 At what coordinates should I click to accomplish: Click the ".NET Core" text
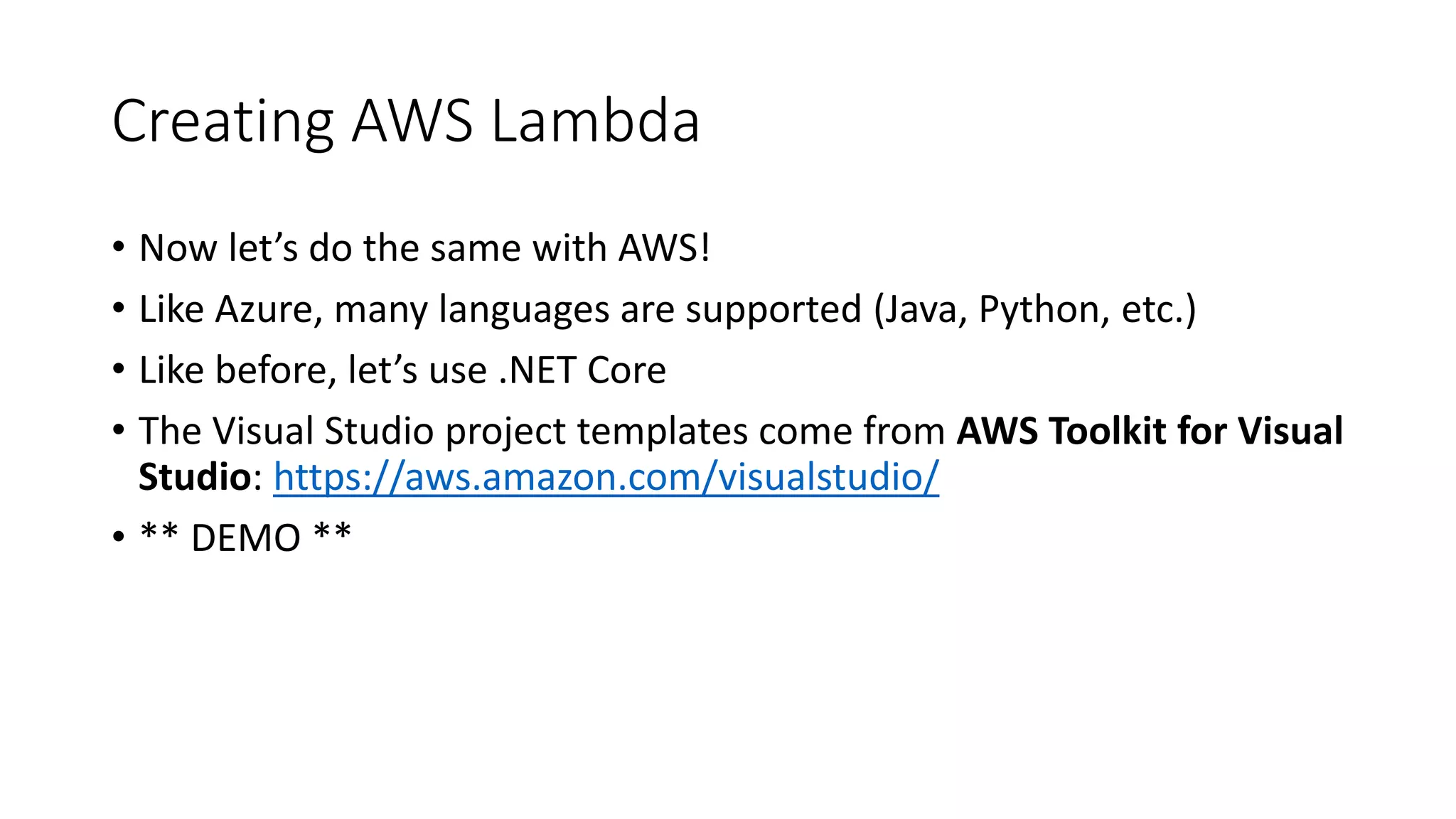pyautogui.click(x=582, y=370)
